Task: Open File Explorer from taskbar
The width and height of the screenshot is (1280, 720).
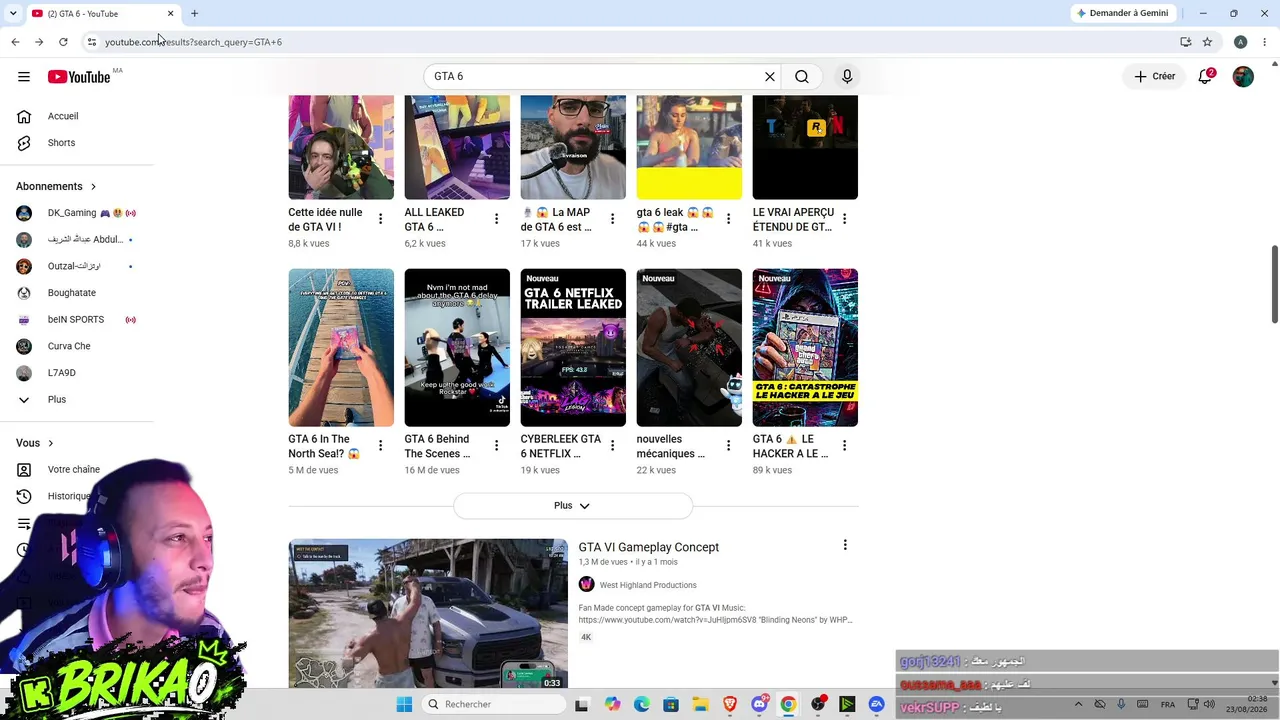Action: pyautogui.click(x=700, y=704)
